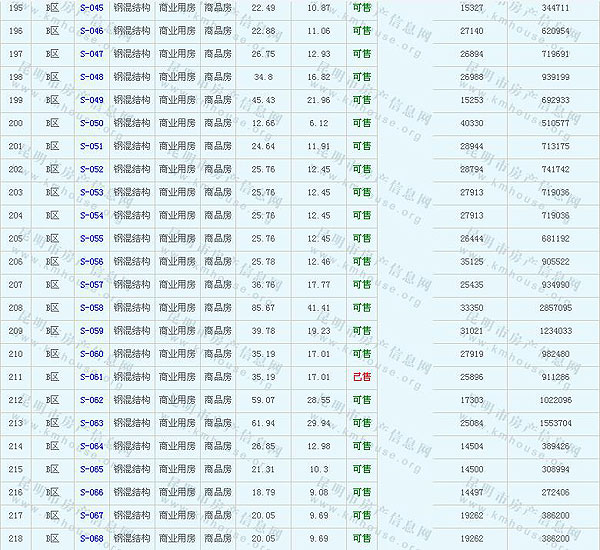This screenshot has width=600, height=550.
Task: Open unit S-054 link
Action: pos(91,215)
